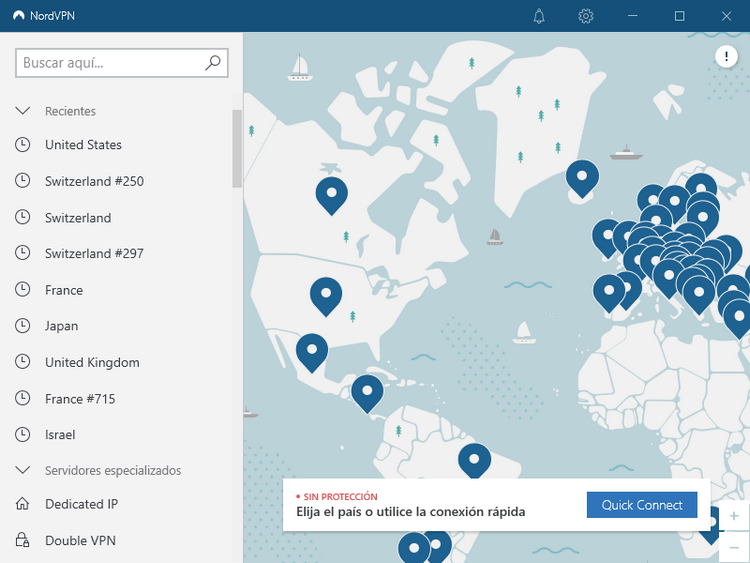
Task: Open Dedicated IP specialized servers
Action: pyautogui.click(x=81, y=504)
